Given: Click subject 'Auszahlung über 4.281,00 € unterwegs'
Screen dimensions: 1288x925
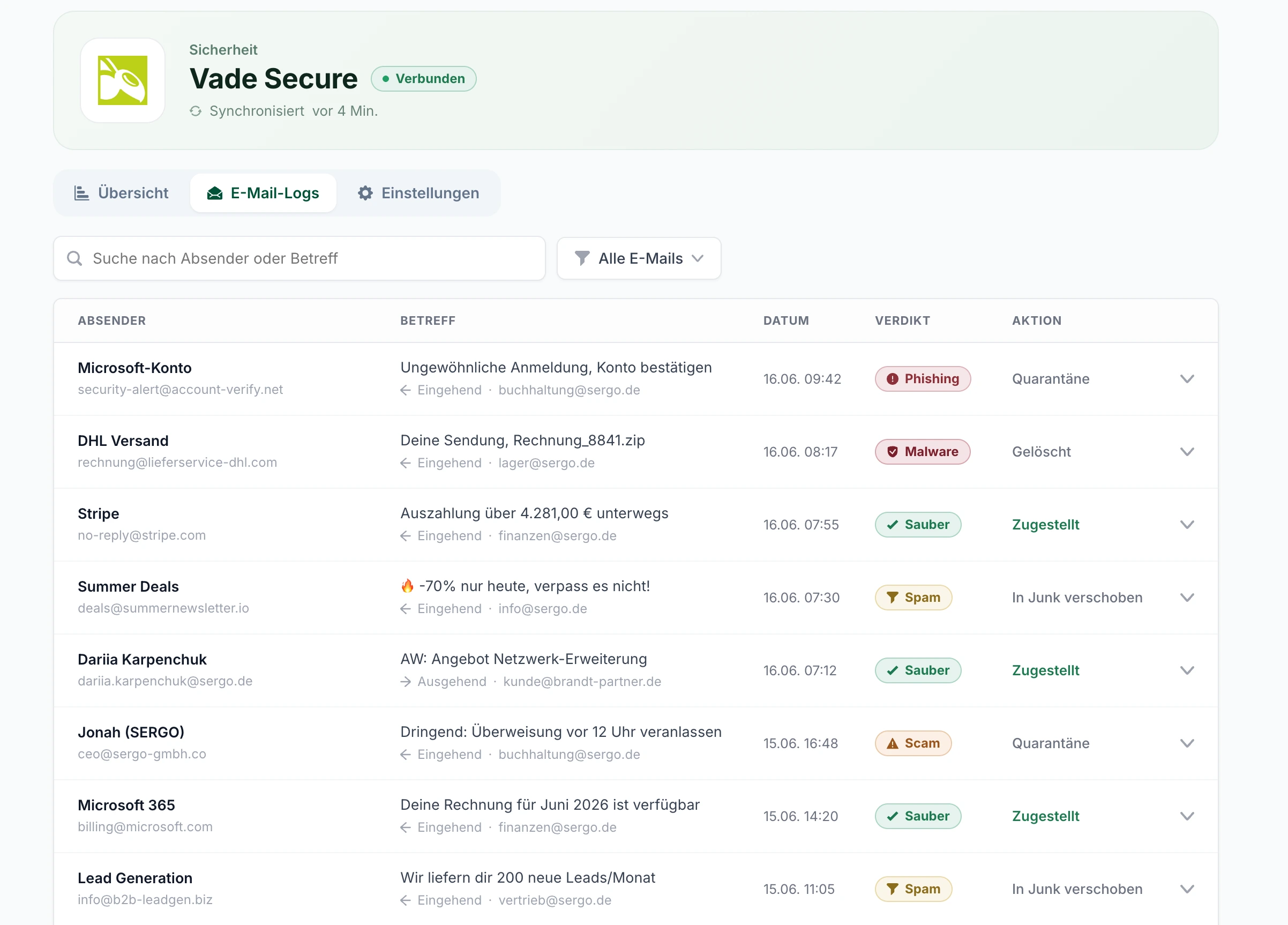Looking at the screenshot, I should [534, 513].
